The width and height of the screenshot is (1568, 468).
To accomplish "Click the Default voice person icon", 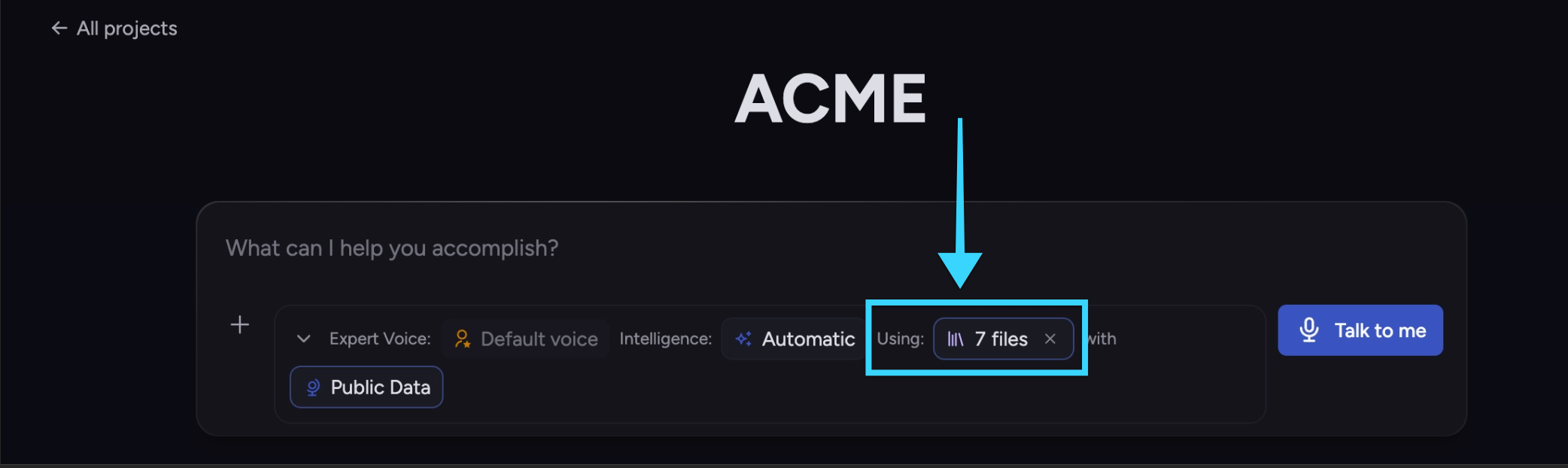I will pos(463,339).
